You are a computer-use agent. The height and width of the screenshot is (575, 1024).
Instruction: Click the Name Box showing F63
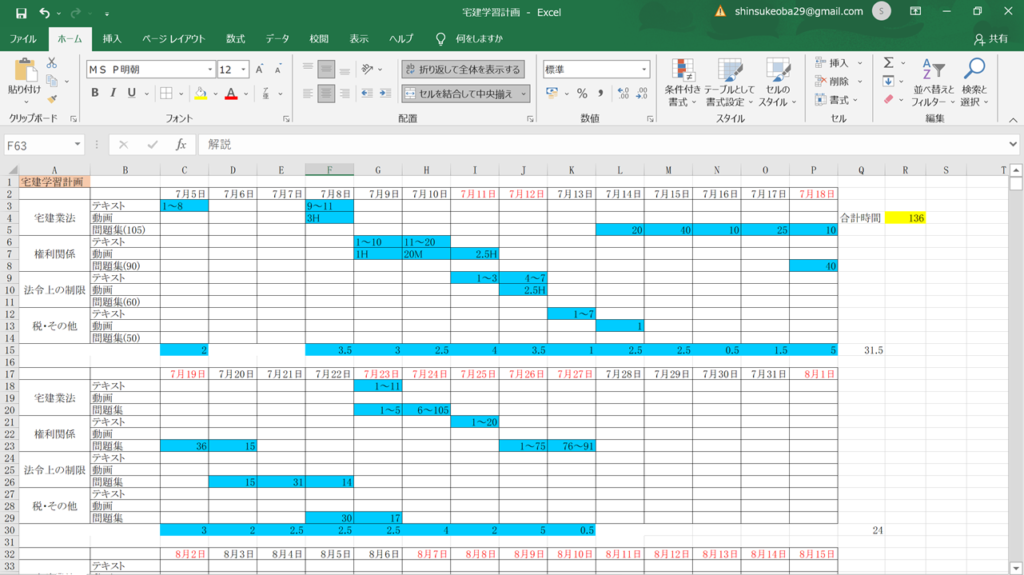tap(40, 144)
